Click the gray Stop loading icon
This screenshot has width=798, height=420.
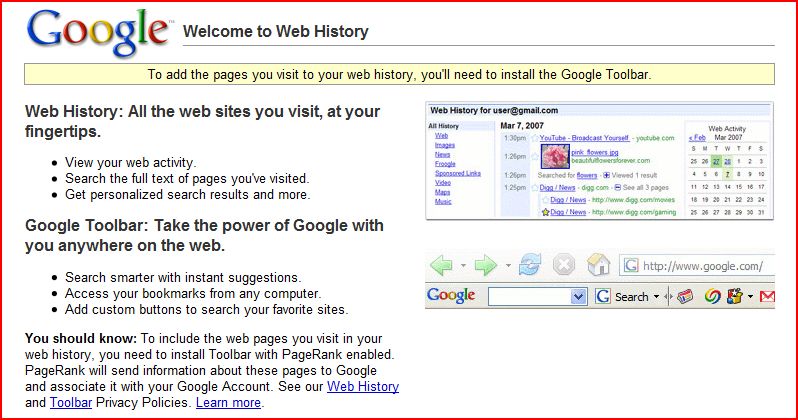pyautogui.click(x=564, y=265)
